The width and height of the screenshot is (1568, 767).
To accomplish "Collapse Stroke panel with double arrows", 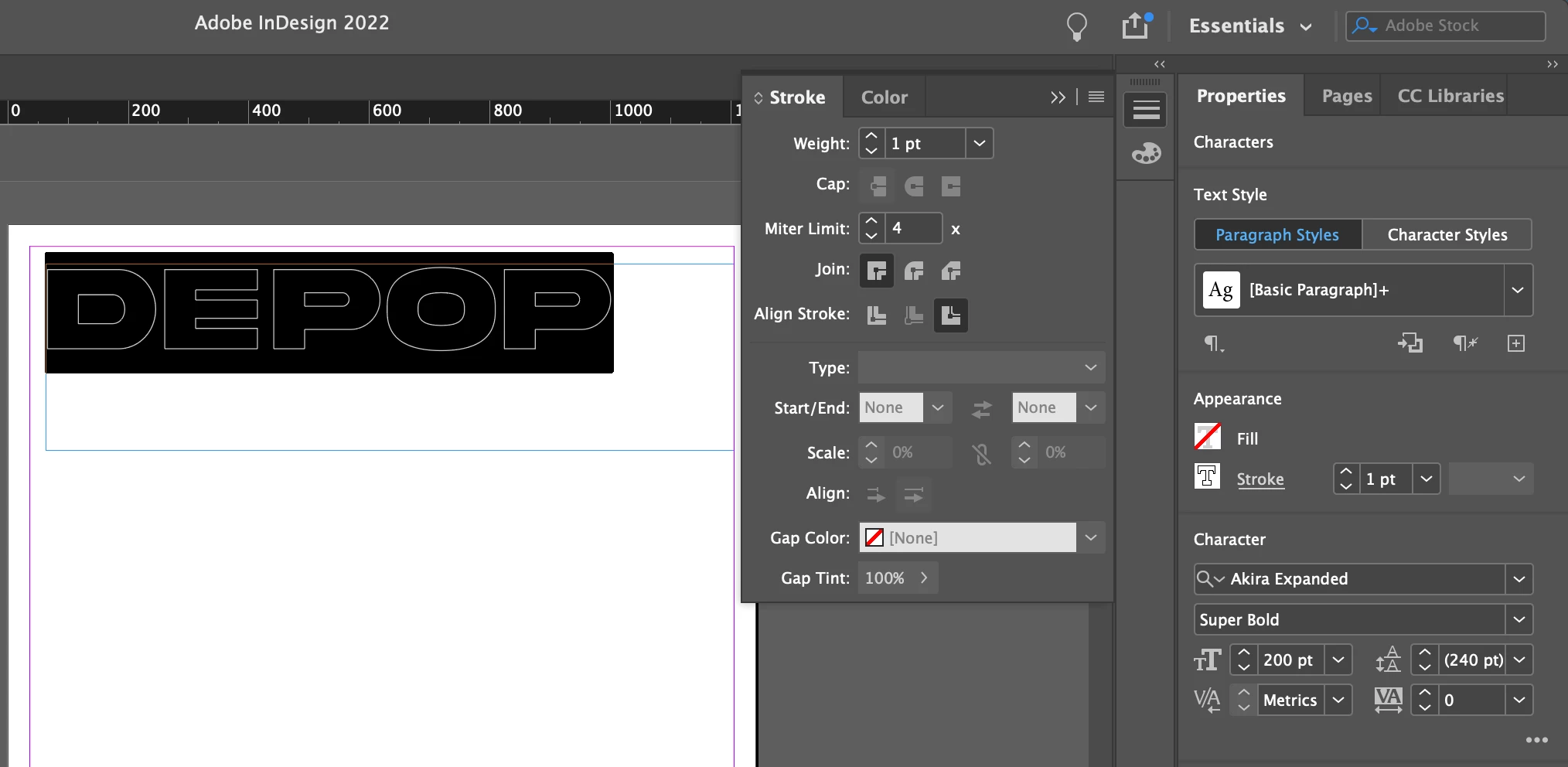I will [x=1058, y=97].
